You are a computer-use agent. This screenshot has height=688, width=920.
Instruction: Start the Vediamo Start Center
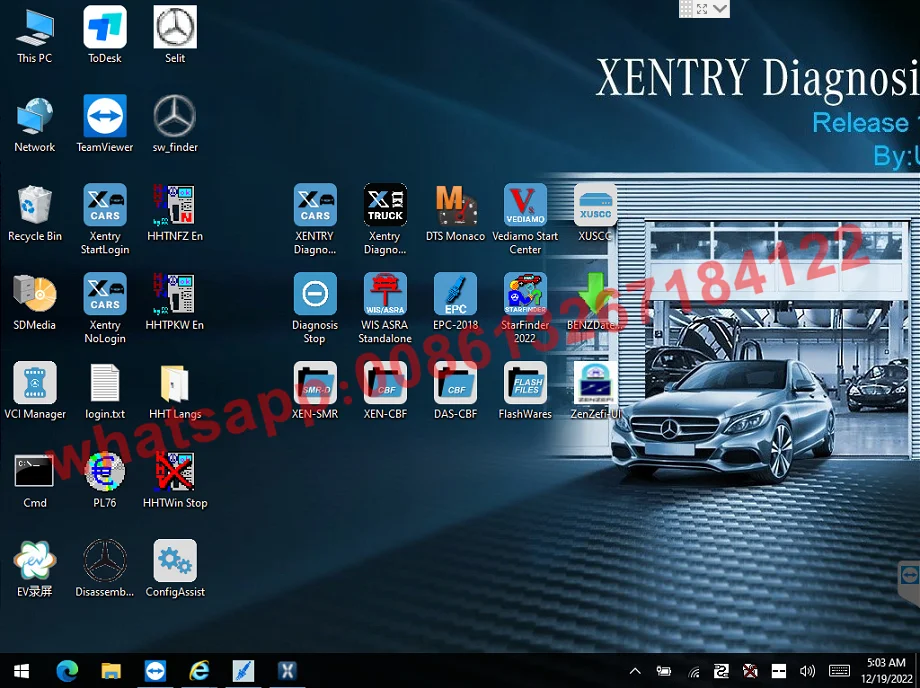(x=525, y=206)
